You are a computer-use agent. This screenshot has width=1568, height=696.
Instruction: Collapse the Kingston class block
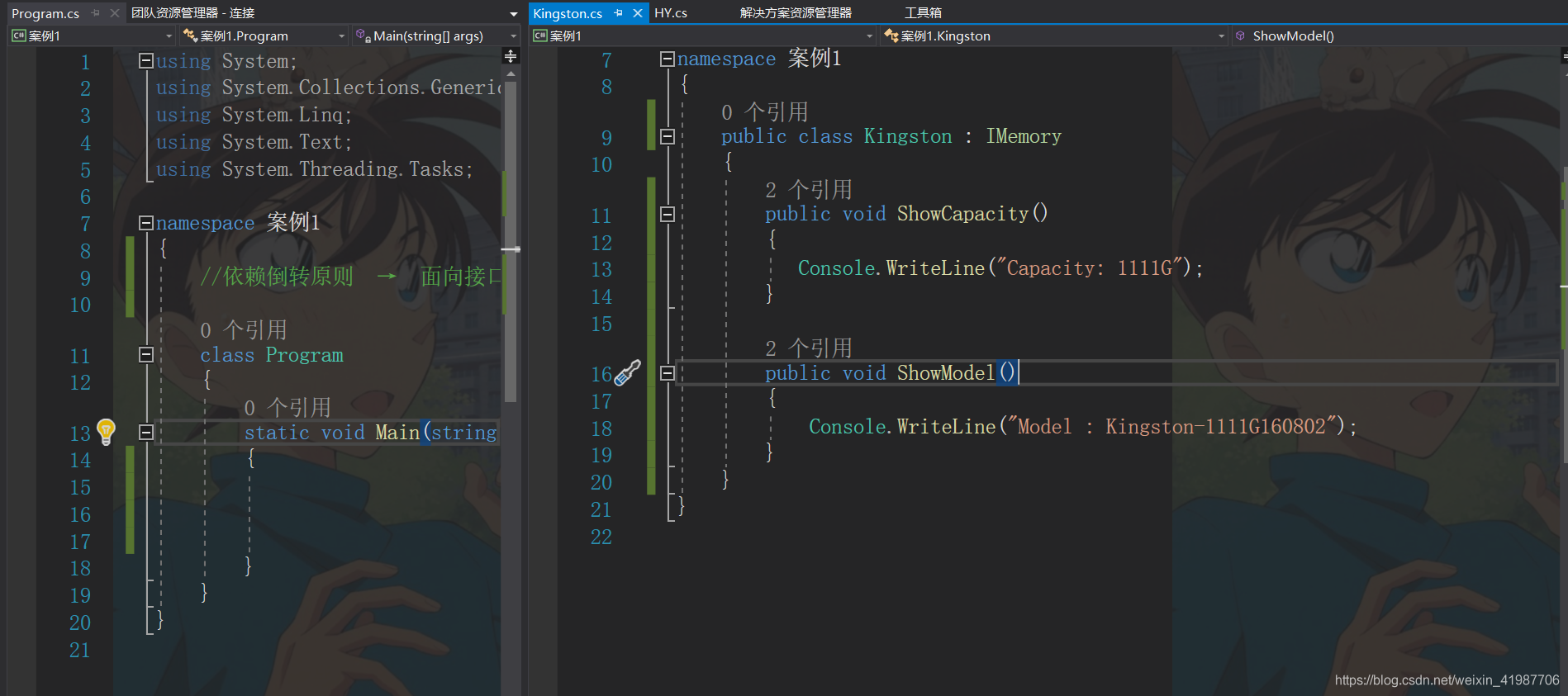tap(668, 136)
